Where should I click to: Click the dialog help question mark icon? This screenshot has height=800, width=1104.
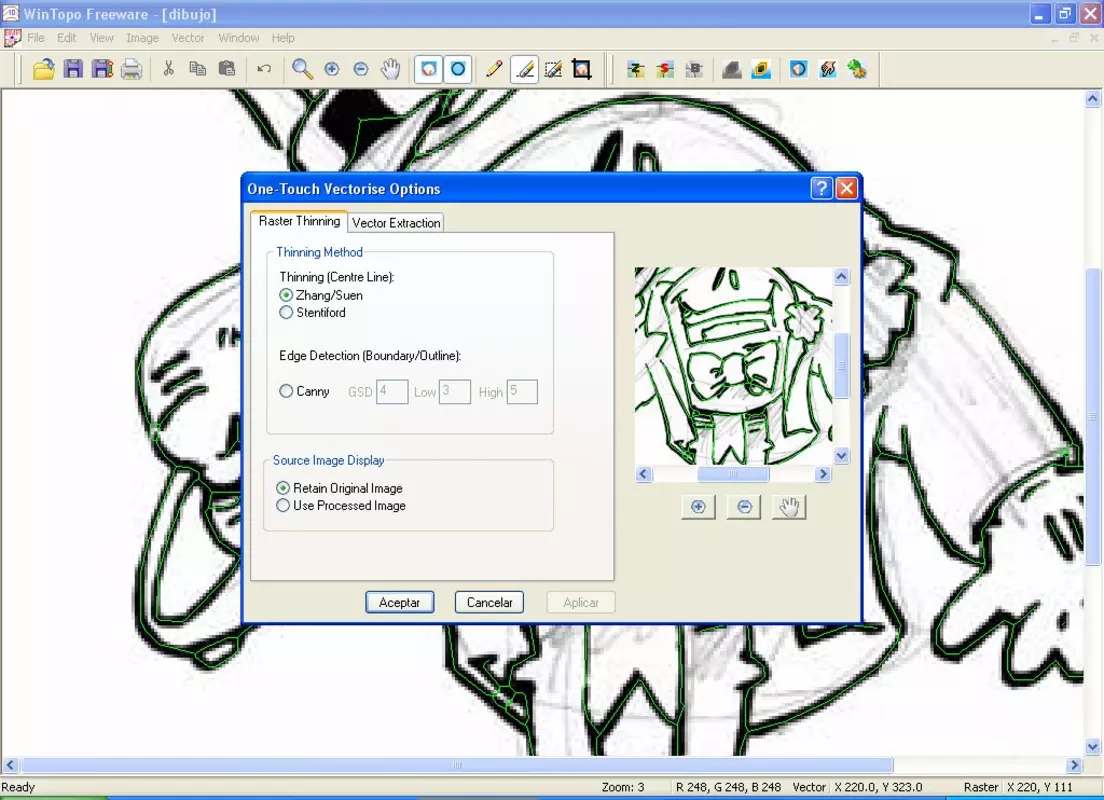(821, 188)
